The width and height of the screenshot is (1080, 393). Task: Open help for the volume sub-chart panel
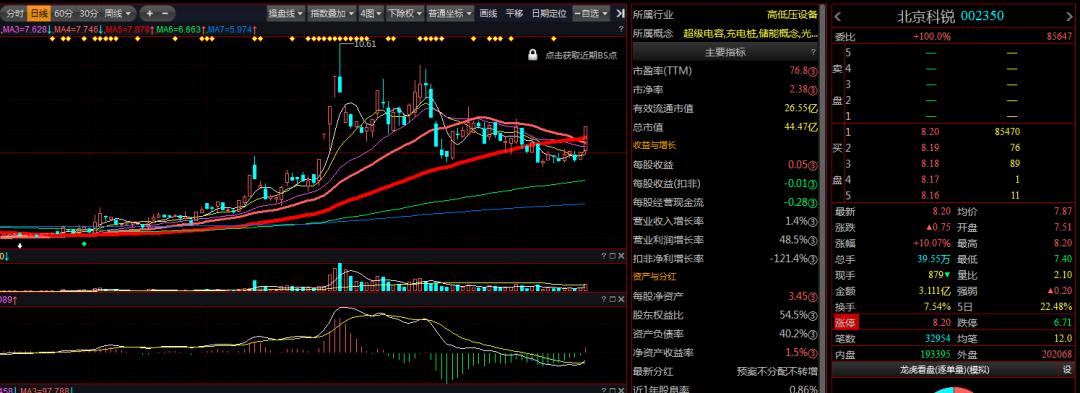pos(603,256)
